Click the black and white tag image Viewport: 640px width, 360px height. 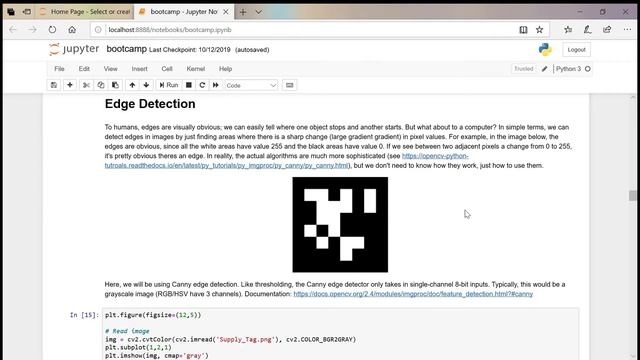[340, 224]
